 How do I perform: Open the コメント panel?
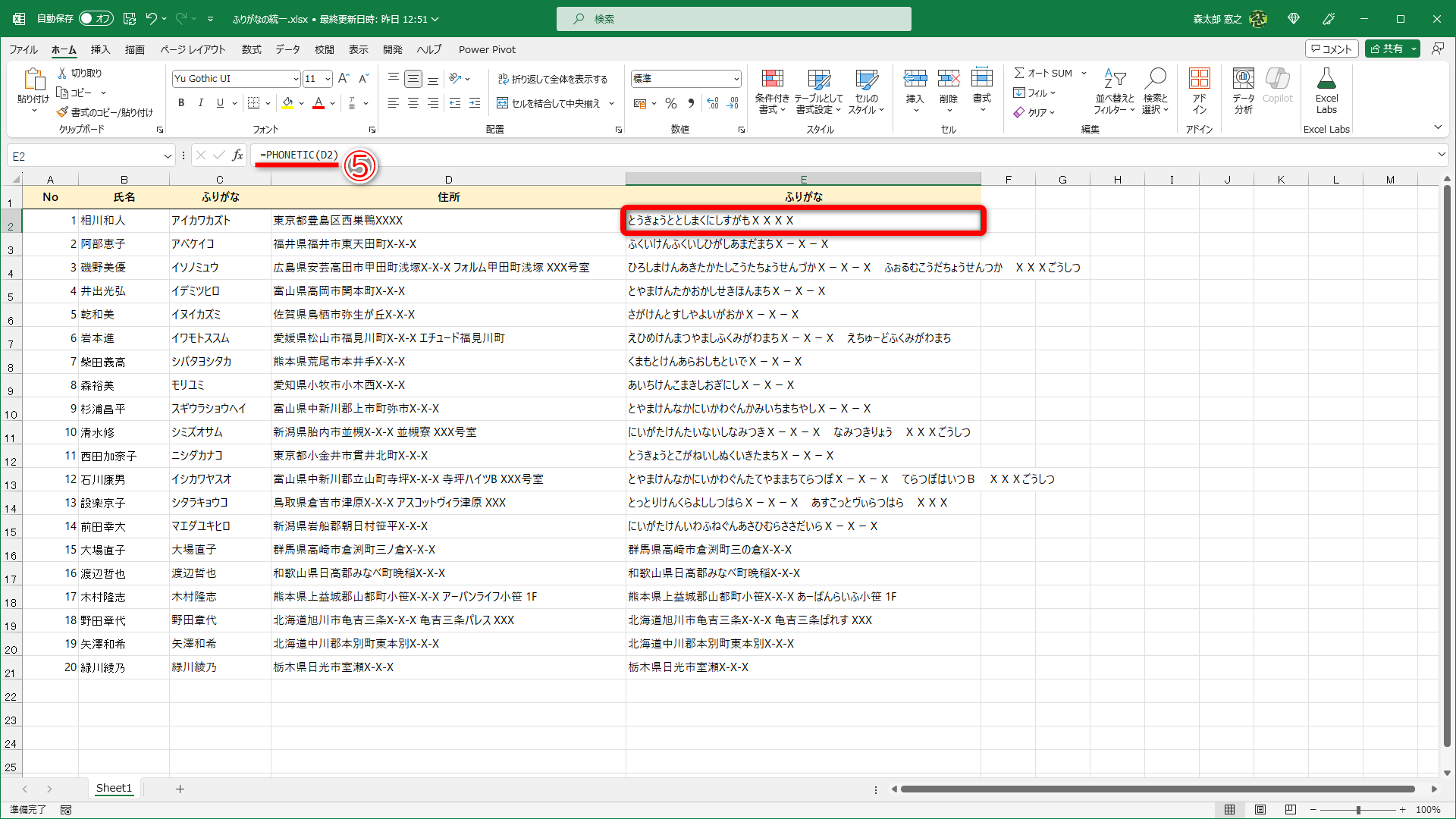[1332, 48]
